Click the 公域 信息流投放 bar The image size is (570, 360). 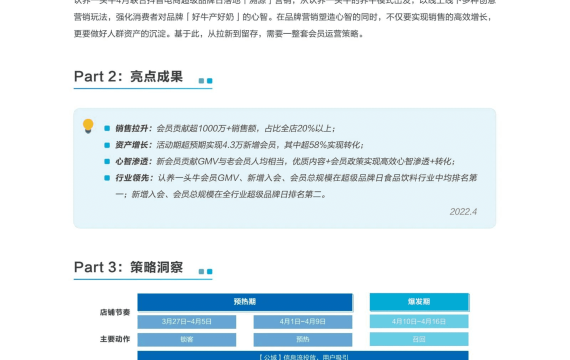pos(303,355)
